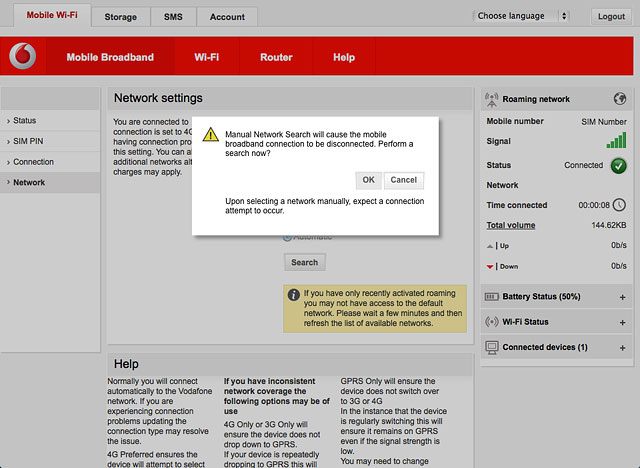Click the green signal strength bars
This screenshot has width=640, height=468.
(x=616, y=140)
